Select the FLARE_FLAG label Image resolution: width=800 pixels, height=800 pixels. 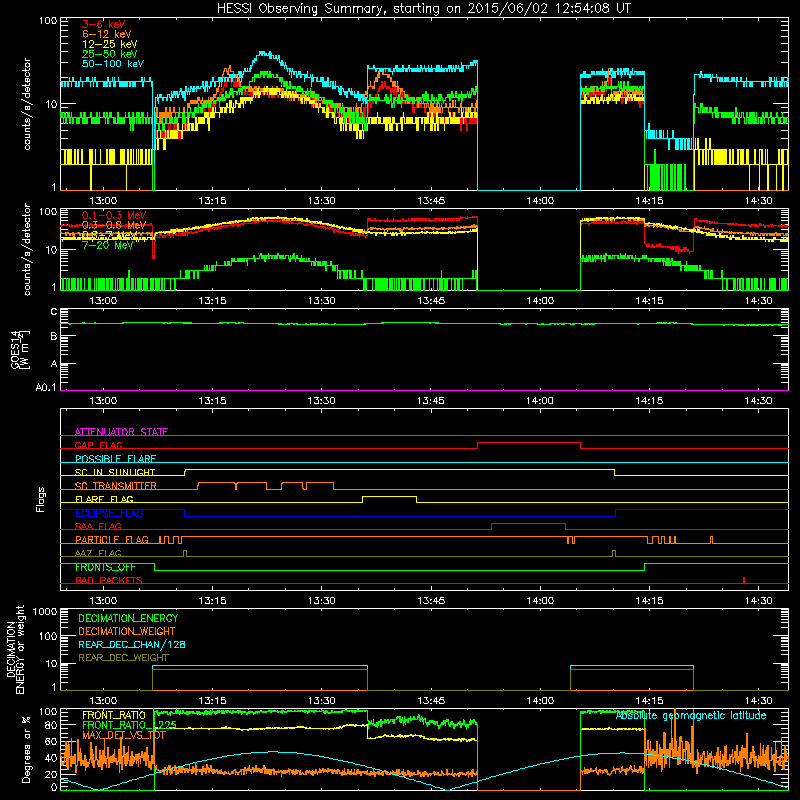point(104,499)
